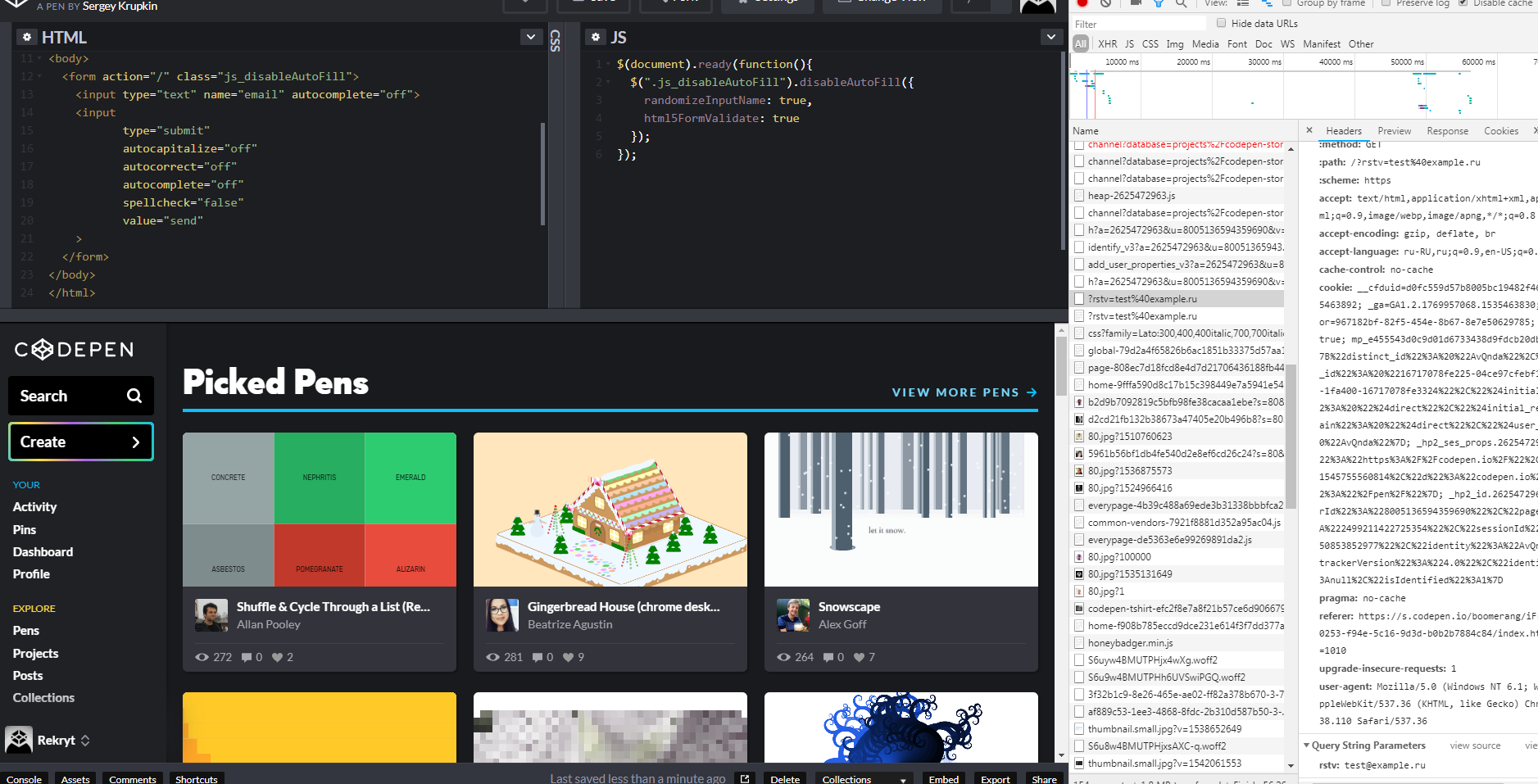
Task: Click the search magnifier icon in sidebar
Action: click(x=134, y=396)
